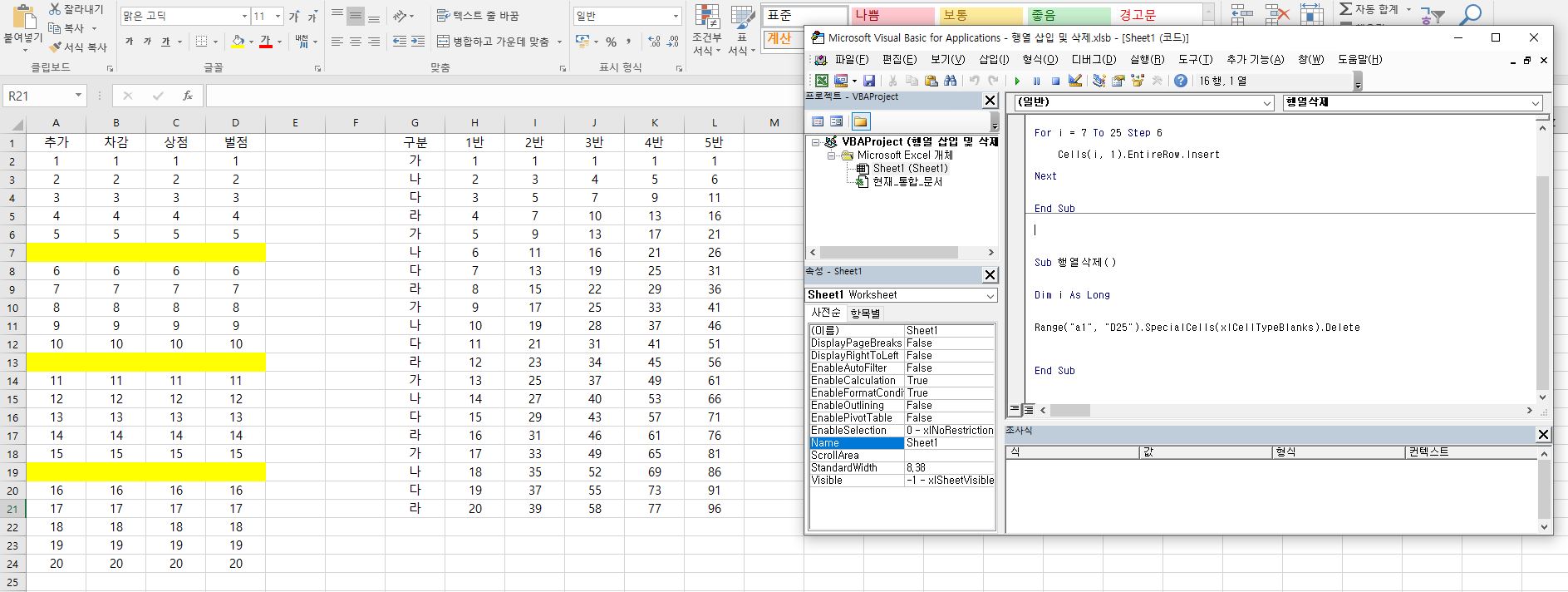The image size is (1568, 592).
Task: Open the number format dropdown (일반)
Action: tap(676, 17)
